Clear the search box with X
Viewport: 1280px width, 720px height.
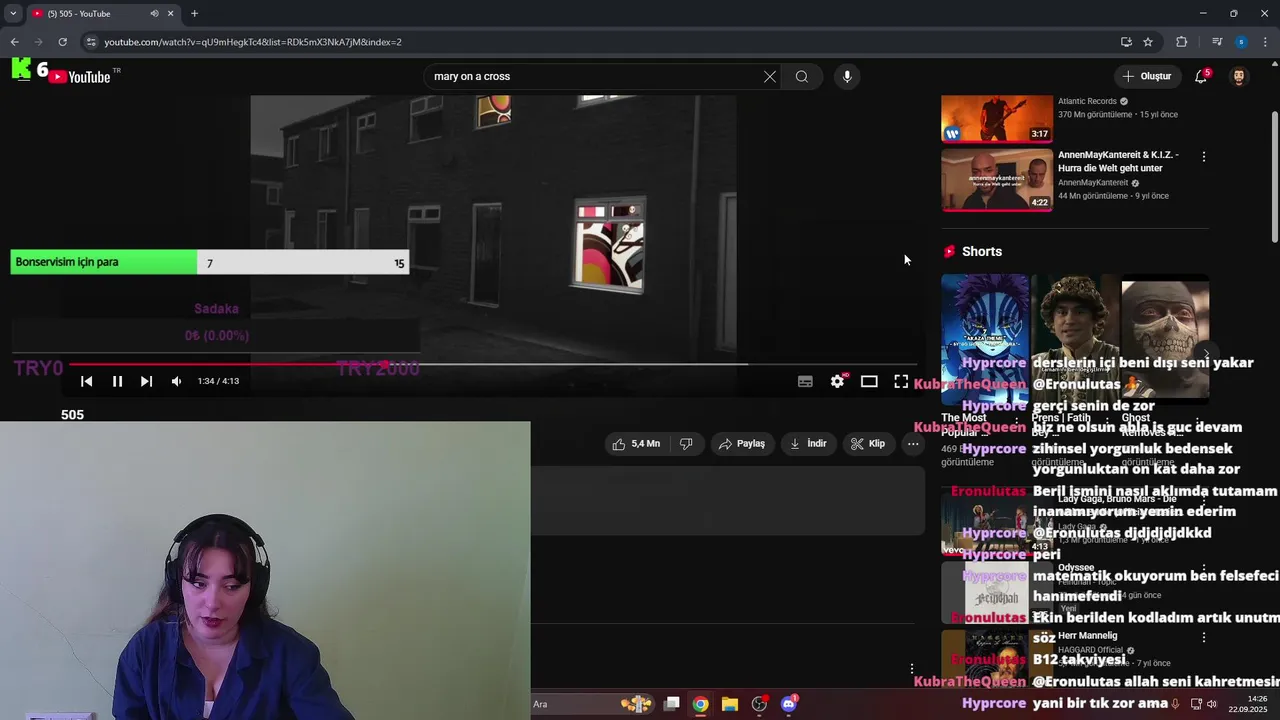coord(770,76)
